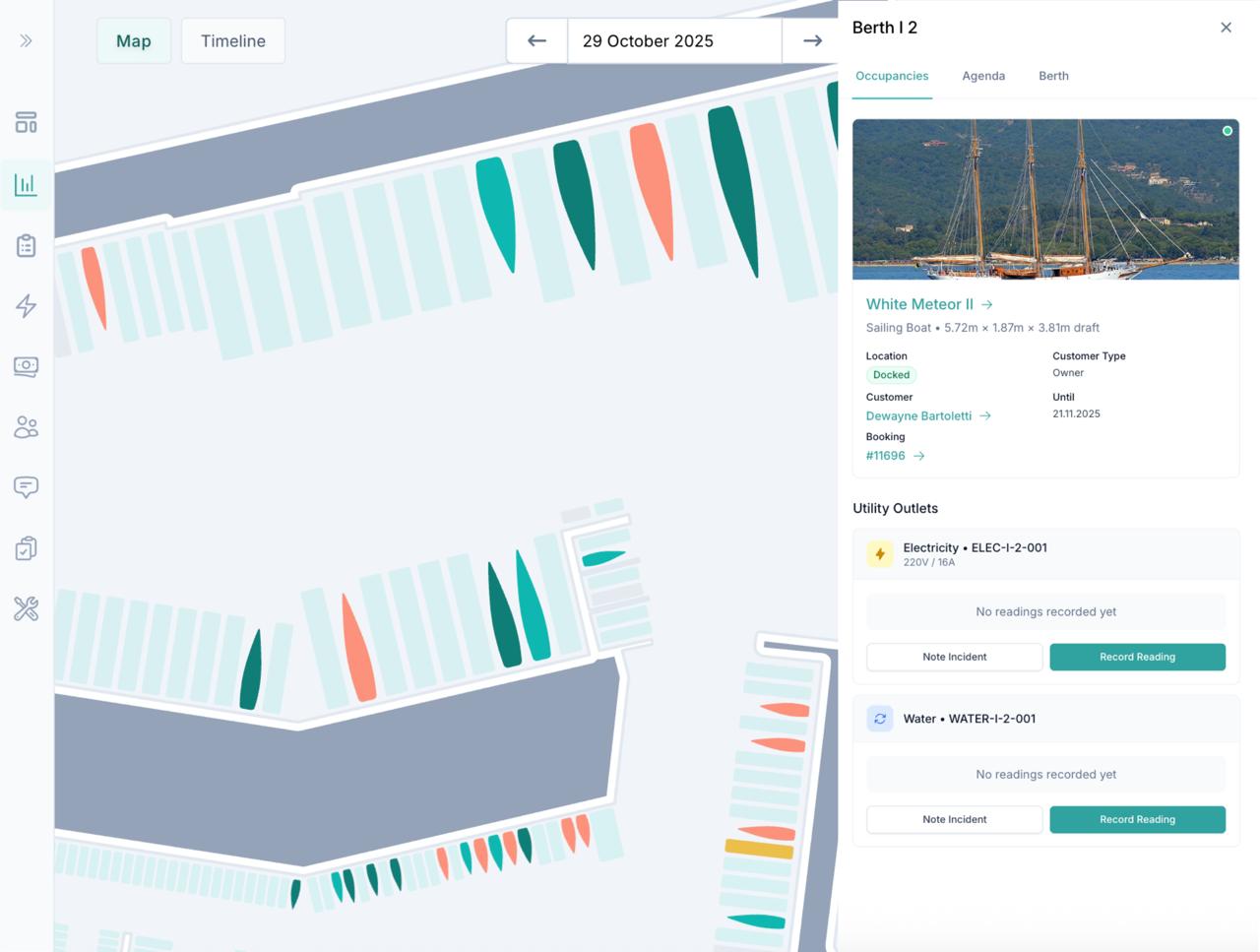Open booking #11696

click(885, 456)
